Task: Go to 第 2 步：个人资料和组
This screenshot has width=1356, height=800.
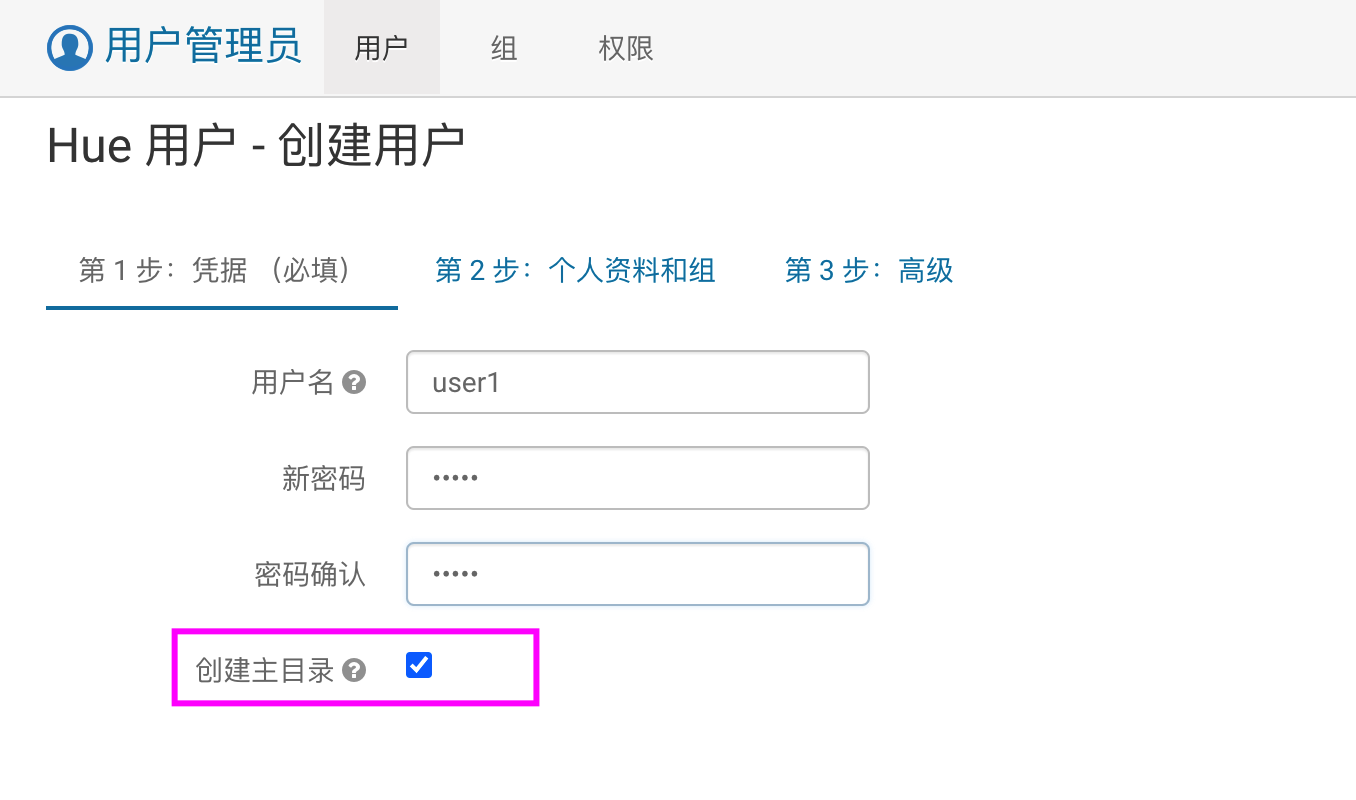Action: click(x=575, y=270)
